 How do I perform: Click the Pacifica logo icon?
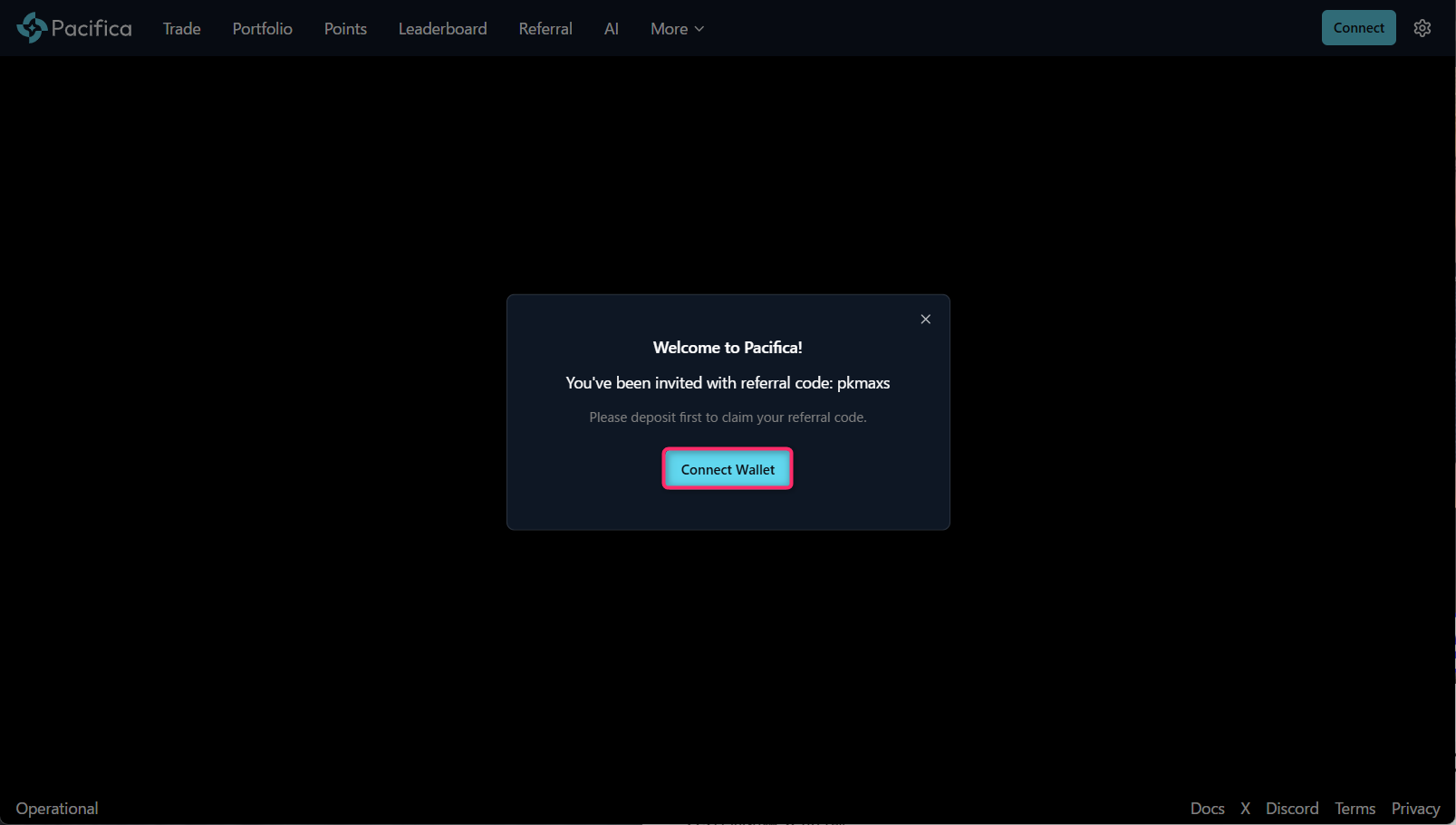[x=30, y=27]
